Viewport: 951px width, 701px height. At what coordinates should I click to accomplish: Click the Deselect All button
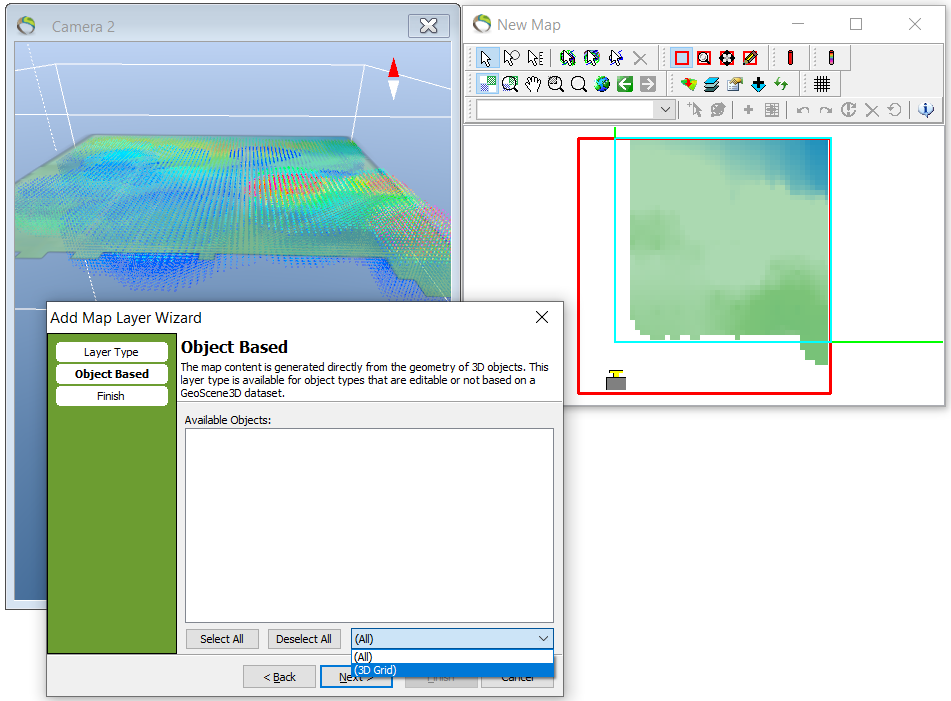pyautogui.click(x=304, y=638)
